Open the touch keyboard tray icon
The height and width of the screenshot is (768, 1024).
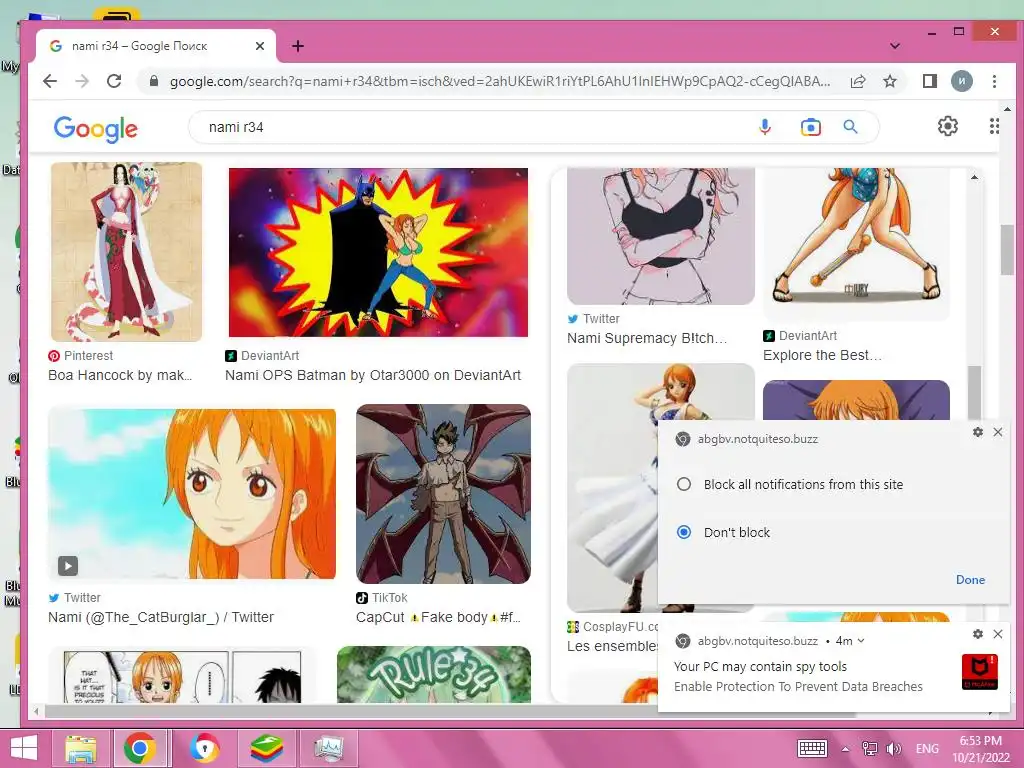[812, 748]
